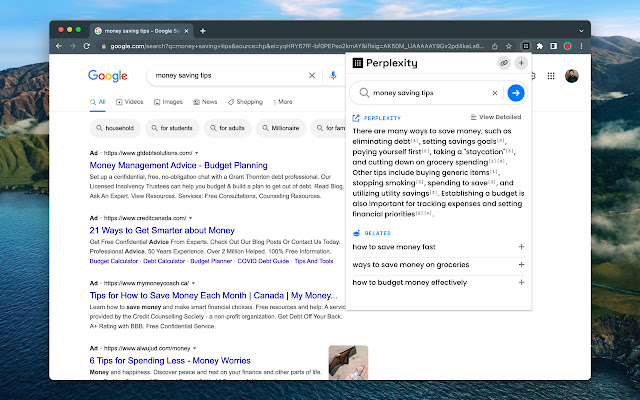640x400 pixels.
Task: Reload the current page
Action: click(87, 46)
